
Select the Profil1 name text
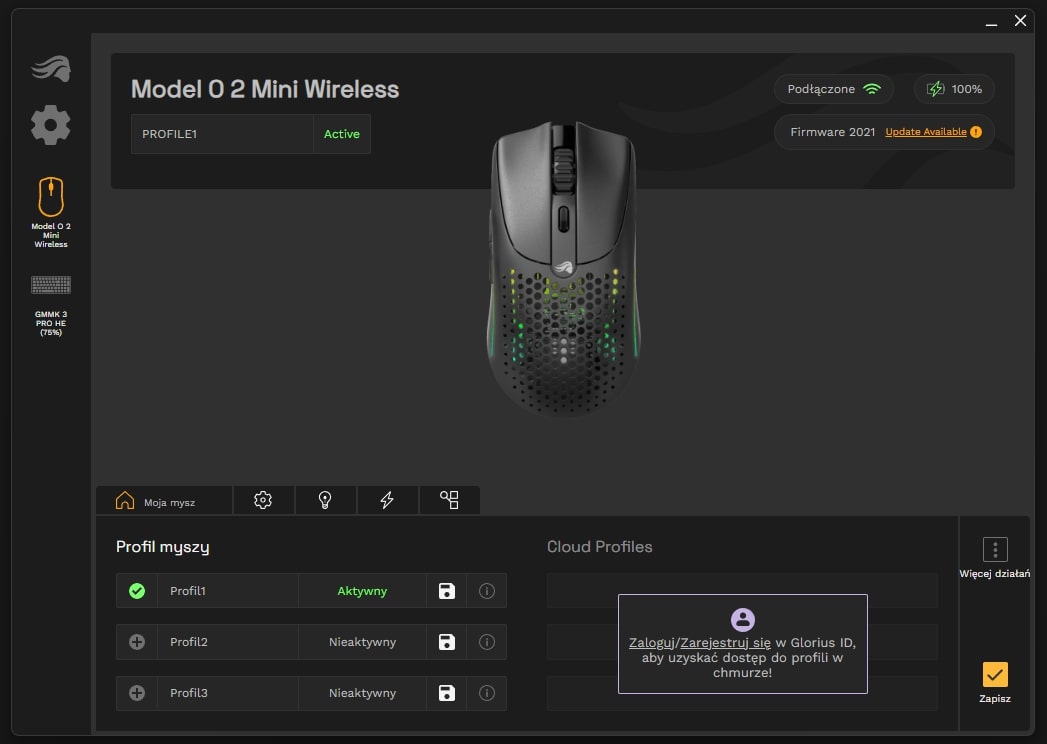(188, 591)
